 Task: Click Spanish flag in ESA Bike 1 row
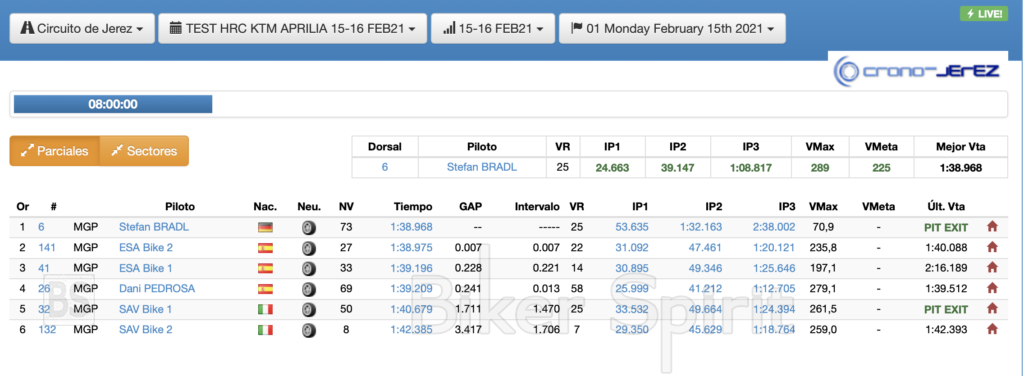(265, 268)
